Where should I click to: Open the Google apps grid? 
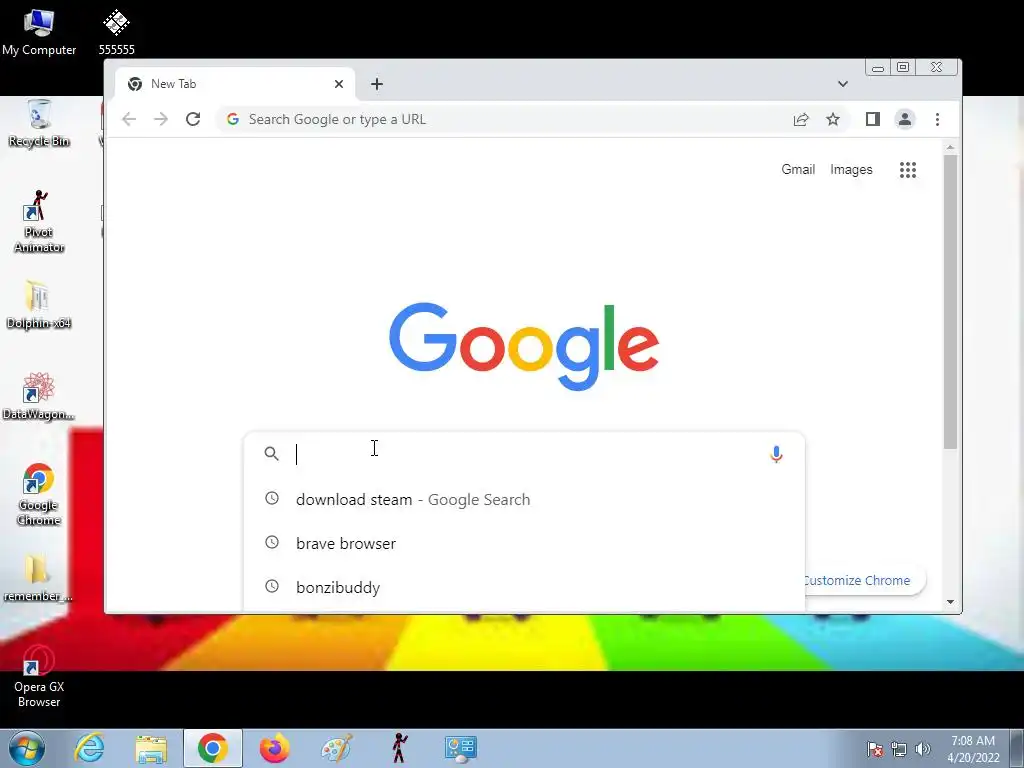[908, 170]
